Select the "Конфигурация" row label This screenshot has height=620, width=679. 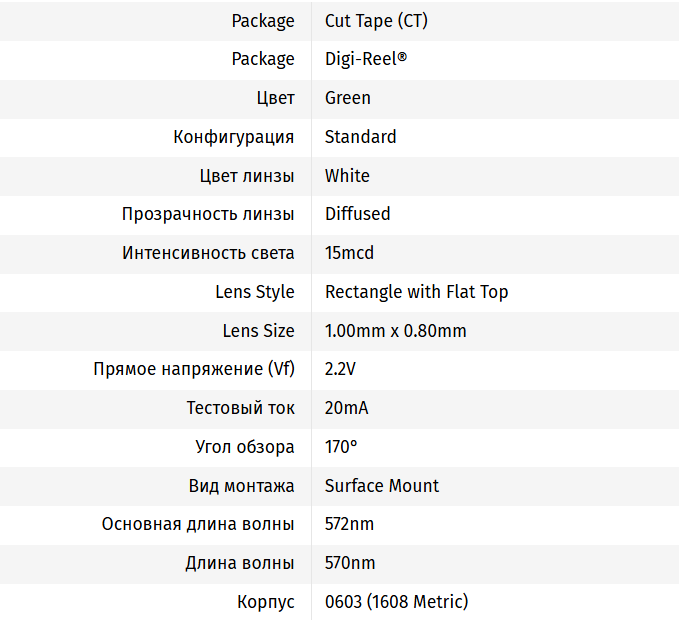(x=234, y=137)
